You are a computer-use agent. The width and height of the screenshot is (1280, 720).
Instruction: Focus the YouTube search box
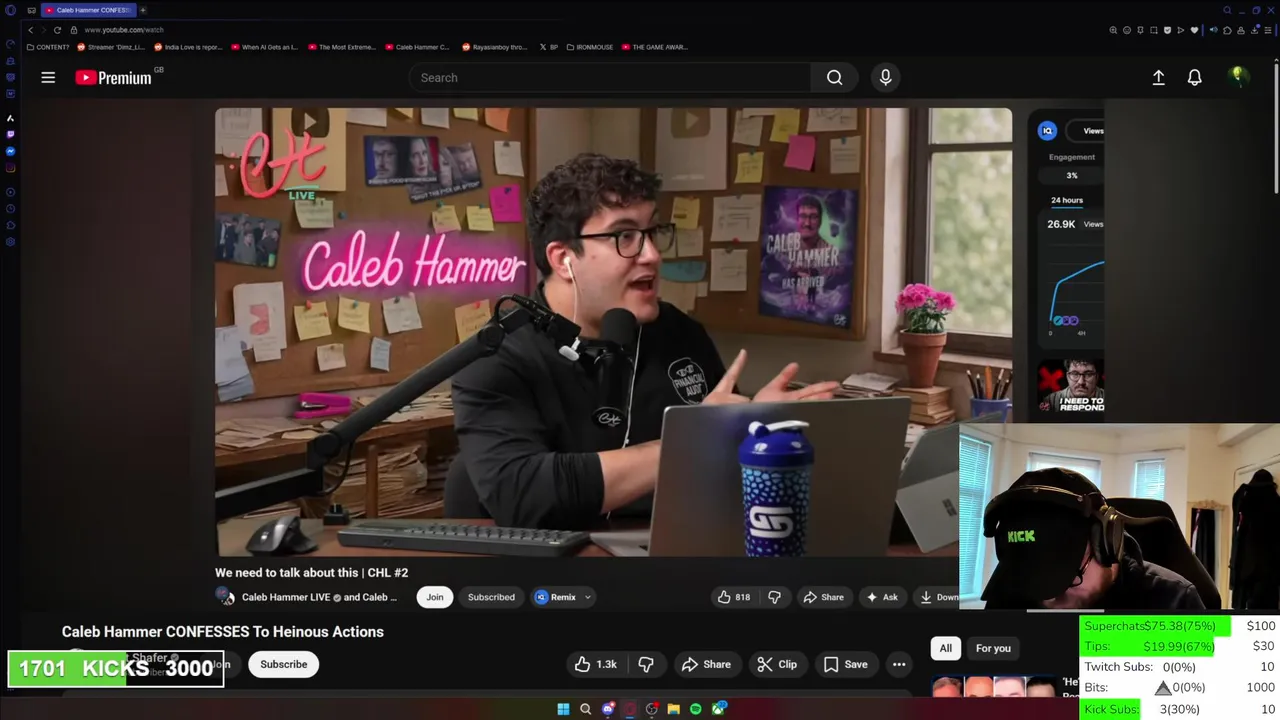[610, 77]
